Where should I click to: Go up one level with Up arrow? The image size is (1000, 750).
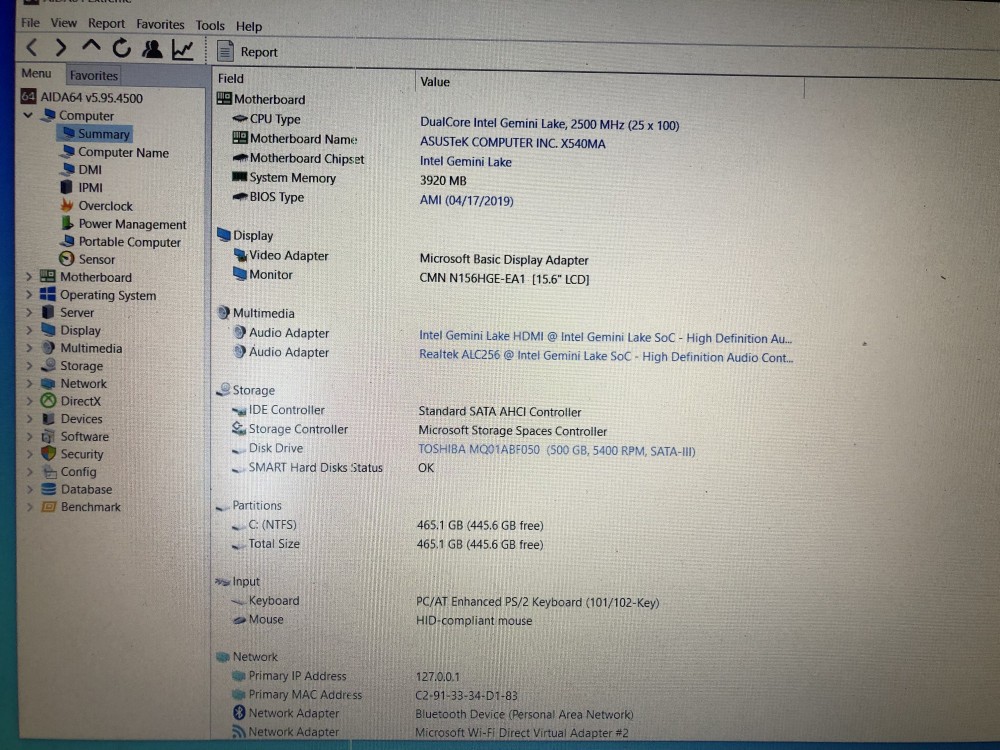coord(91,46)
